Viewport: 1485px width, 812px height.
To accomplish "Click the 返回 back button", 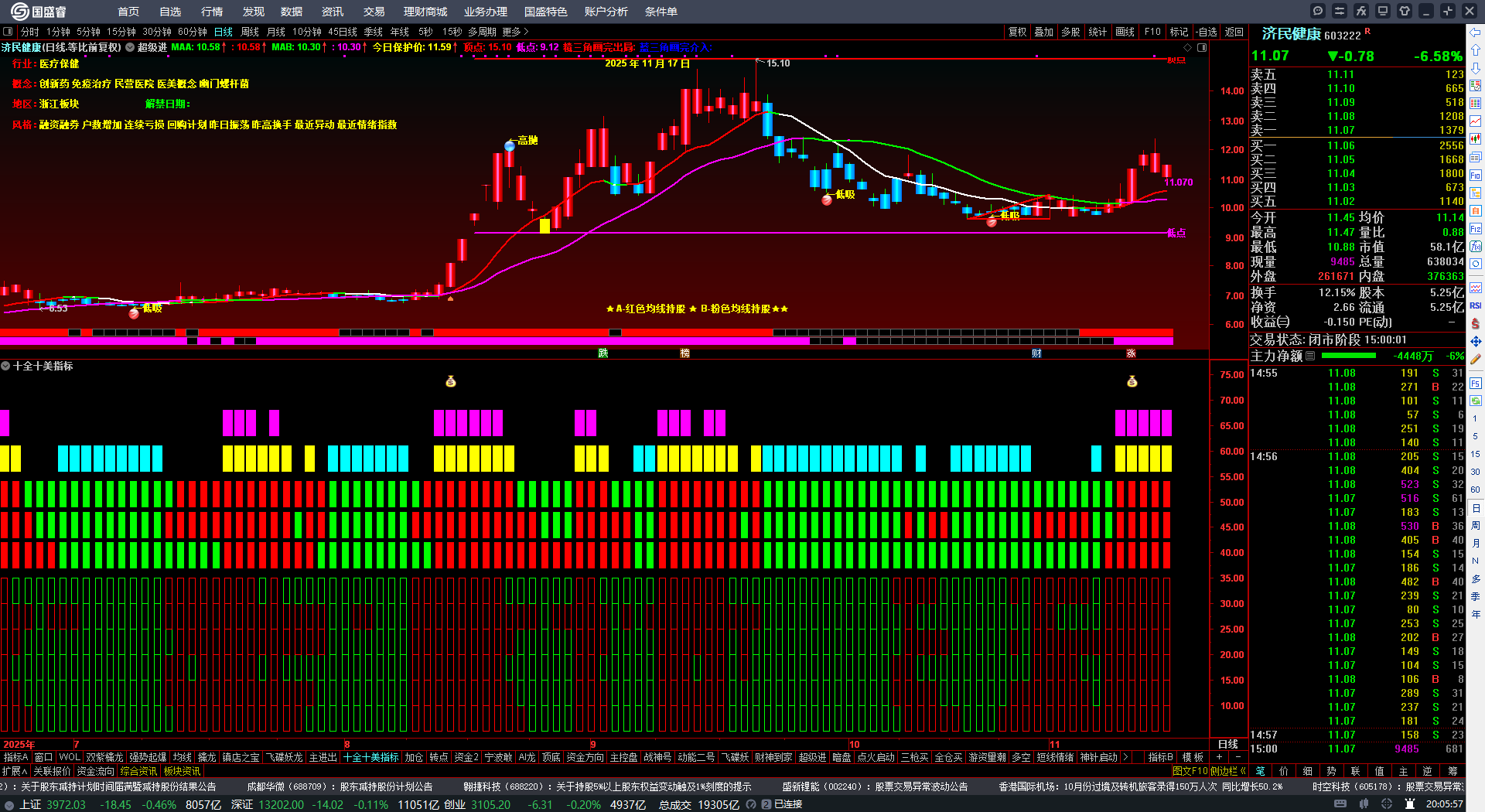I will [x=1234, y=32].
